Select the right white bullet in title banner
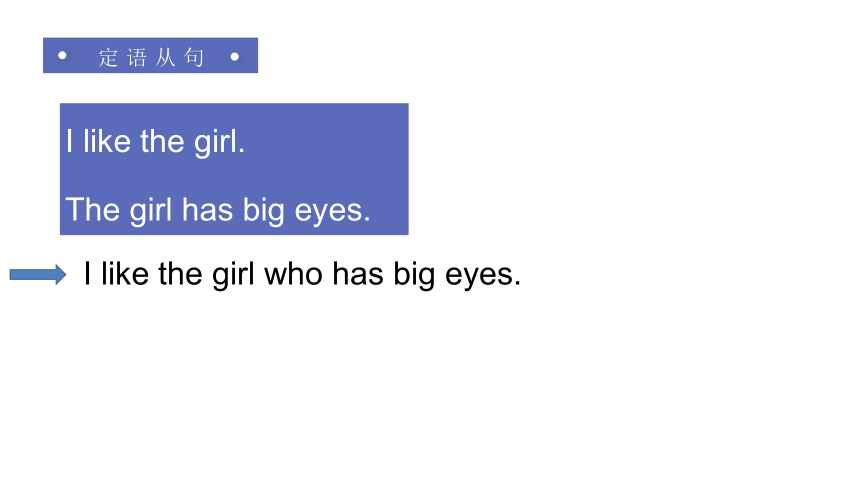This screenshot has width=860, height=484. point(235,56)
